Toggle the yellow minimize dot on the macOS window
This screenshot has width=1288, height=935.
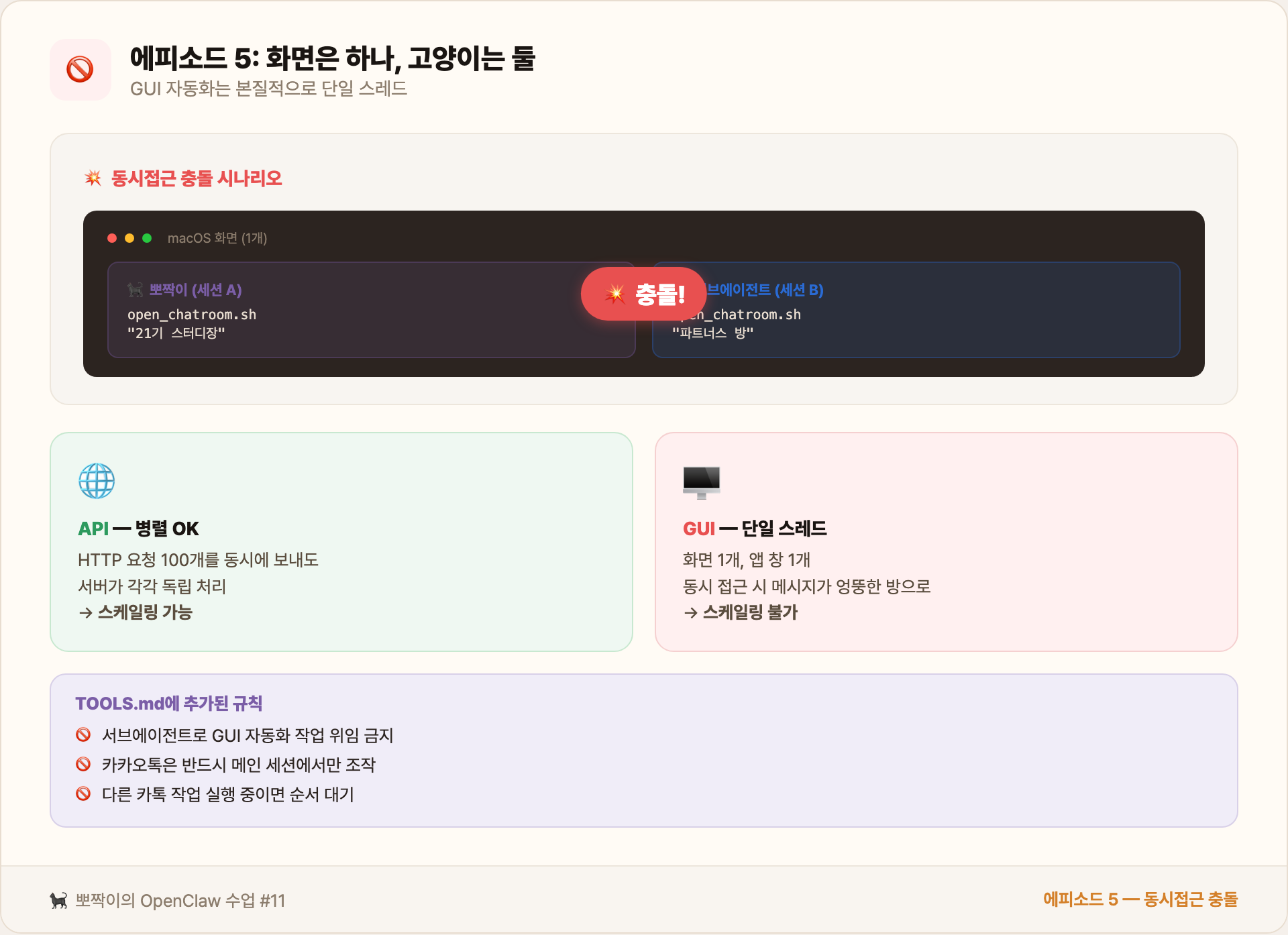[x=128, y=237]
